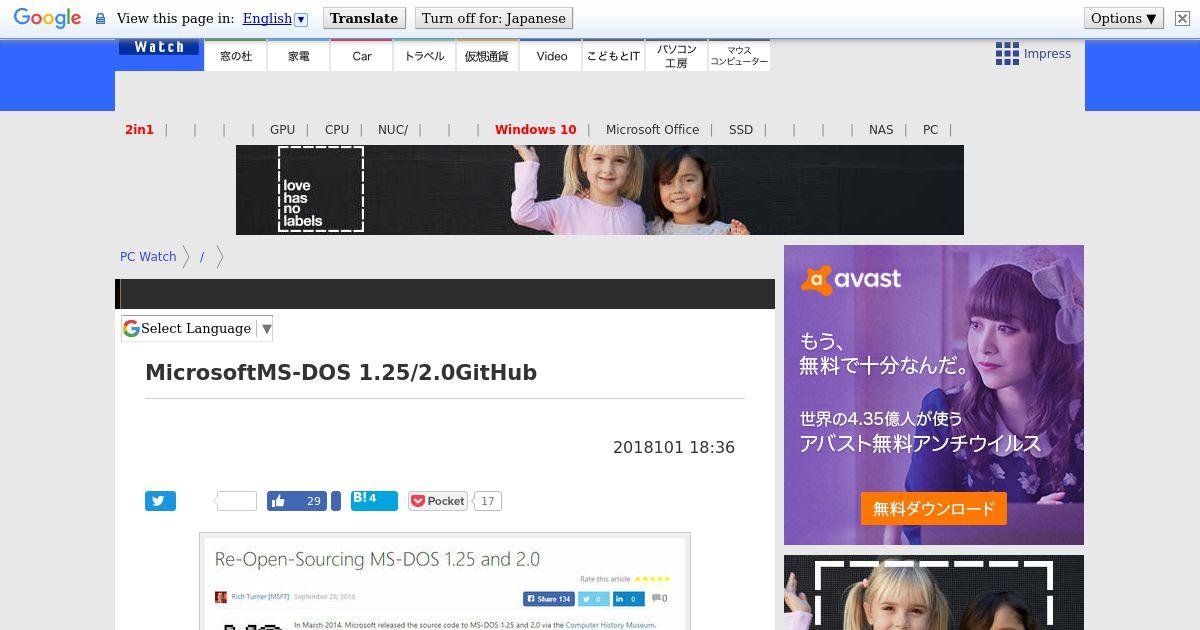Select the PC topic link
Viewport: 1200px width, 630px height.
pyautogui.click(x=930, y=129)
